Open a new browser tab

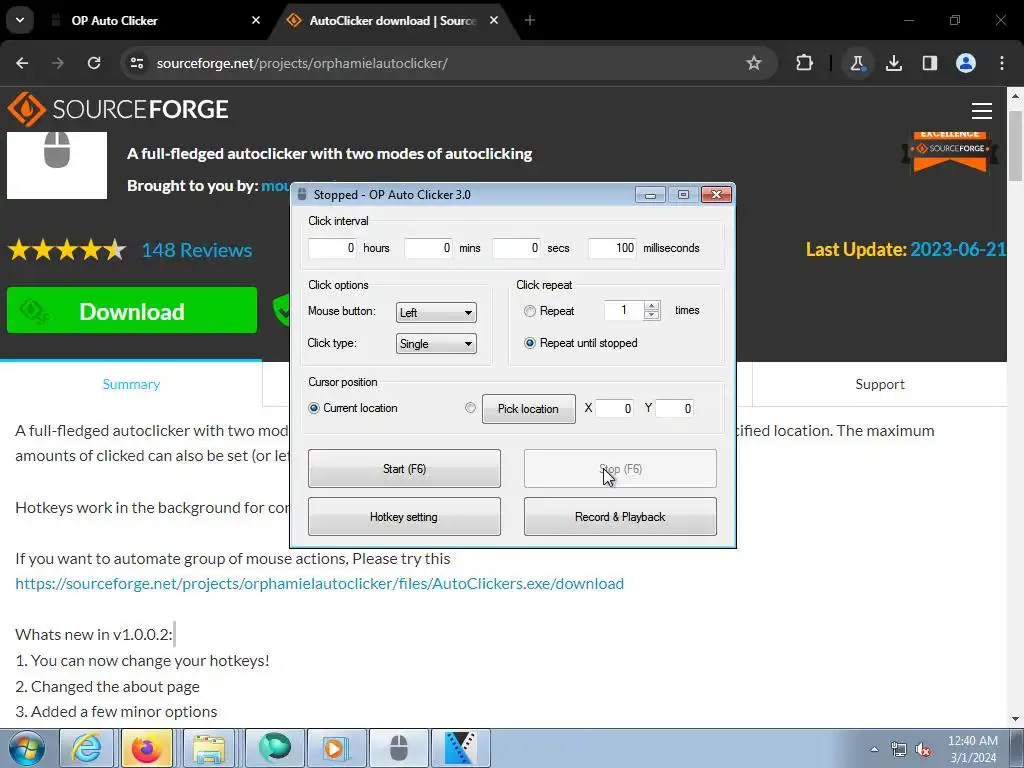click(x=530, y=20)
